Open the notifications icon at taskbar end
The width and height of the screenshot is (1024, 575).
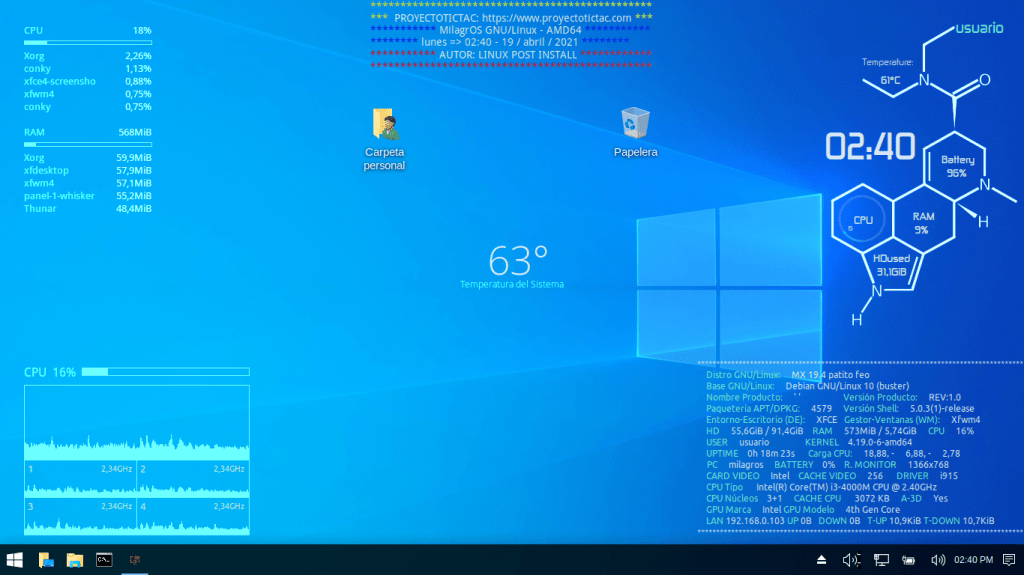(x=1009, y=560)
